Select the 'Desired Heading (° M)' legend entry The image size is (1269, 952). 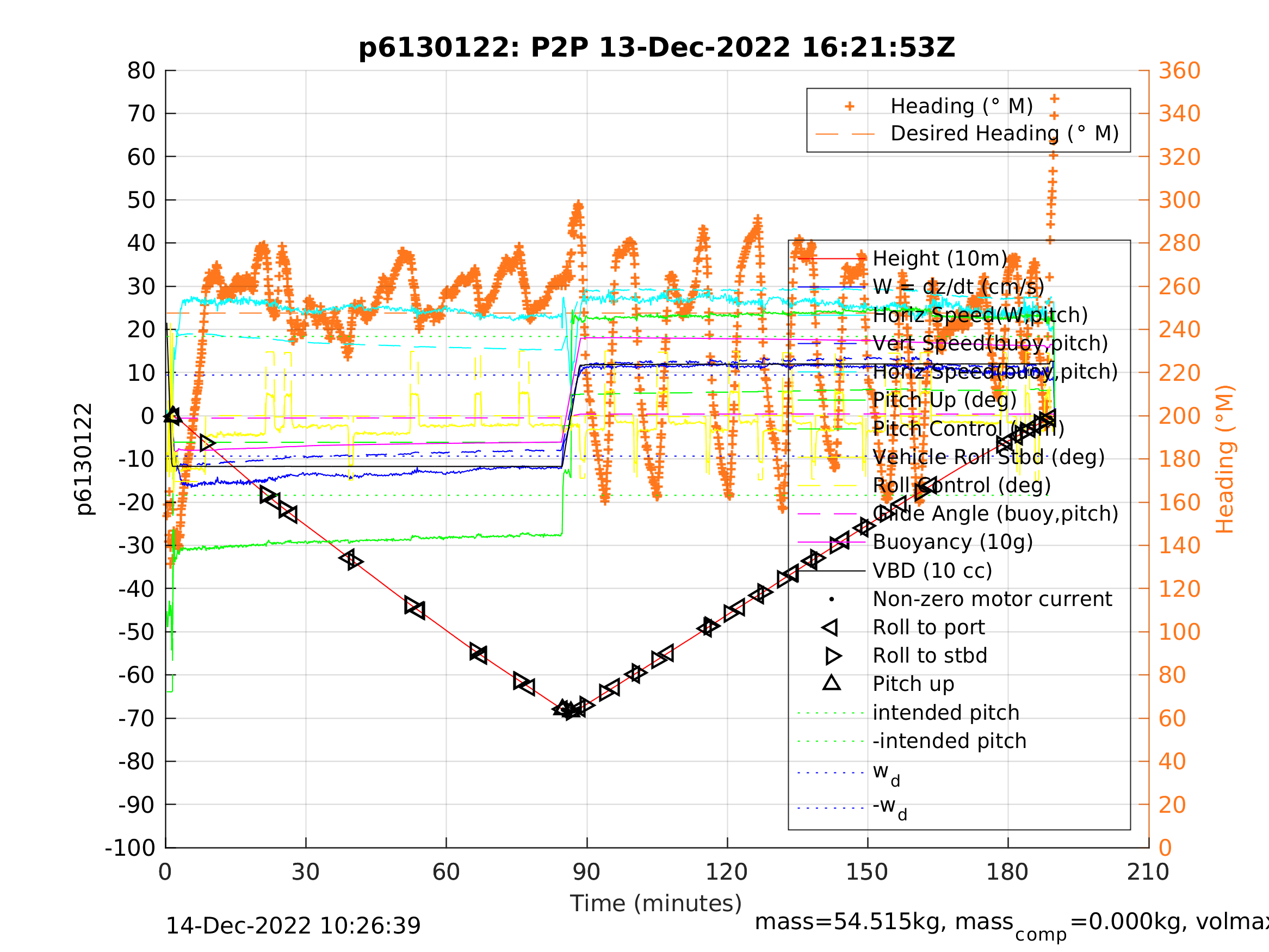point(1005,133)
